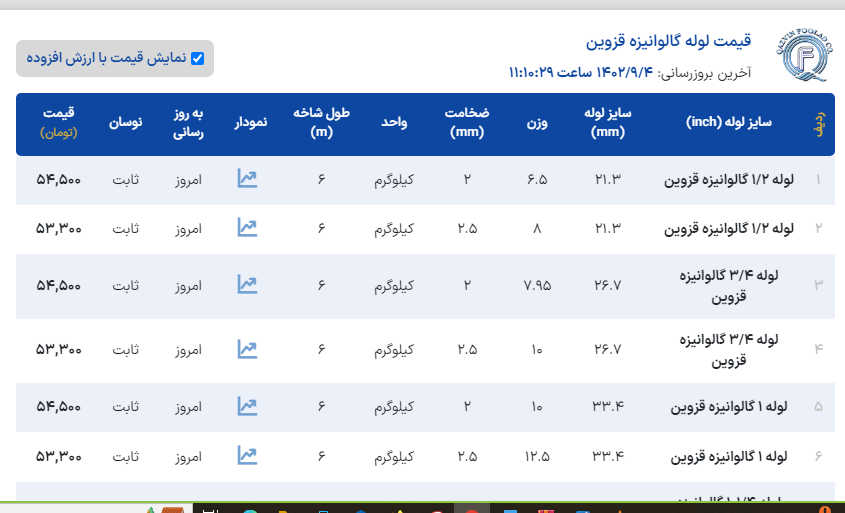Click the 'نوسان' column header
Viewport: 845px width, 513px height.
click(x=125, y=122)
